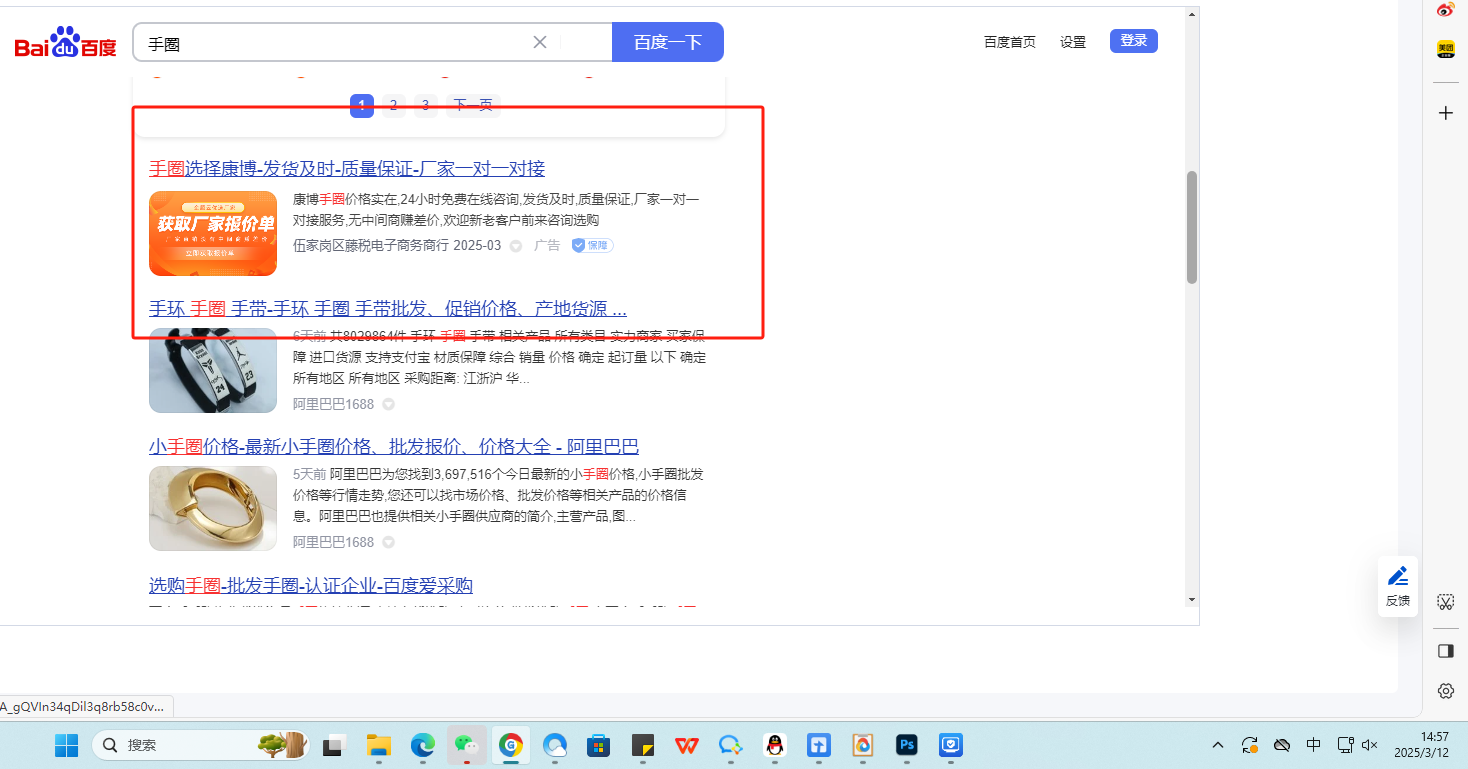The height and width of the screenshot is (769, 1468).
Task: Open WPS Office from the taskbar
Action: 687,745
